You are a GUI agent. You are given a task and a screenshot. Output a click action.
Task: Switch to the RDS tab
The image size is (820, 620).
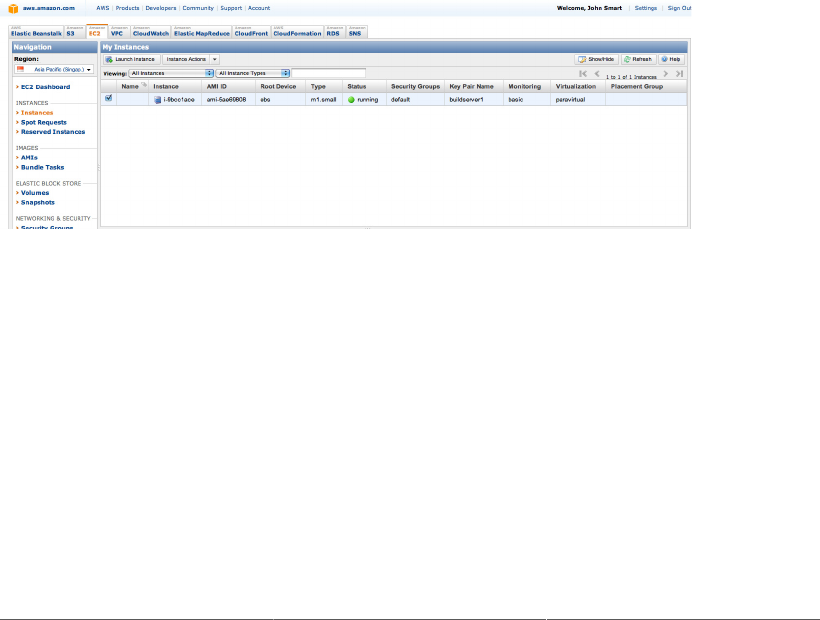335,31
